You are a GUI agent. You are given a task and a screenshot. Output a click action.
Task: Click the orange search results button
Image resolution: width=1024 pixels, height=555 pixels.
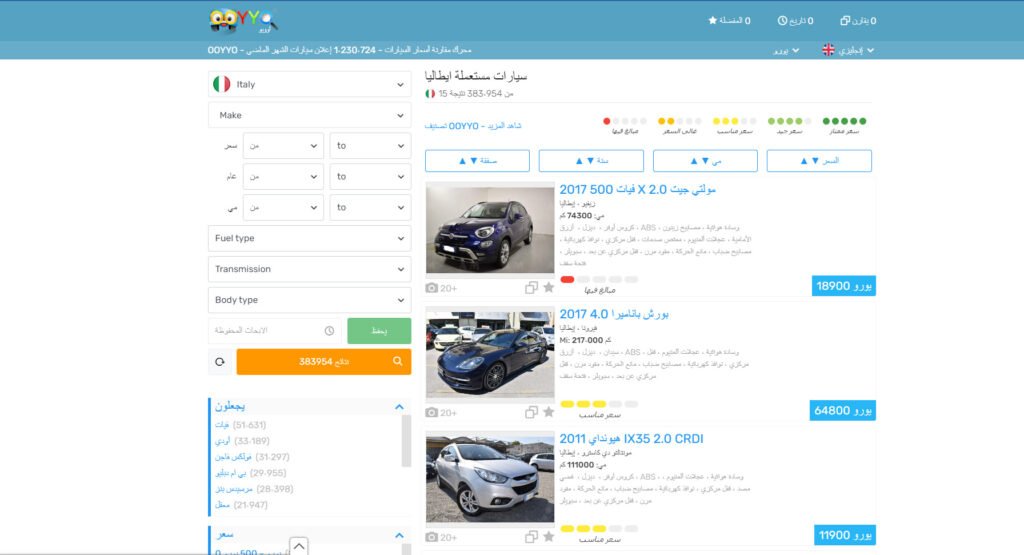point(323,362)
